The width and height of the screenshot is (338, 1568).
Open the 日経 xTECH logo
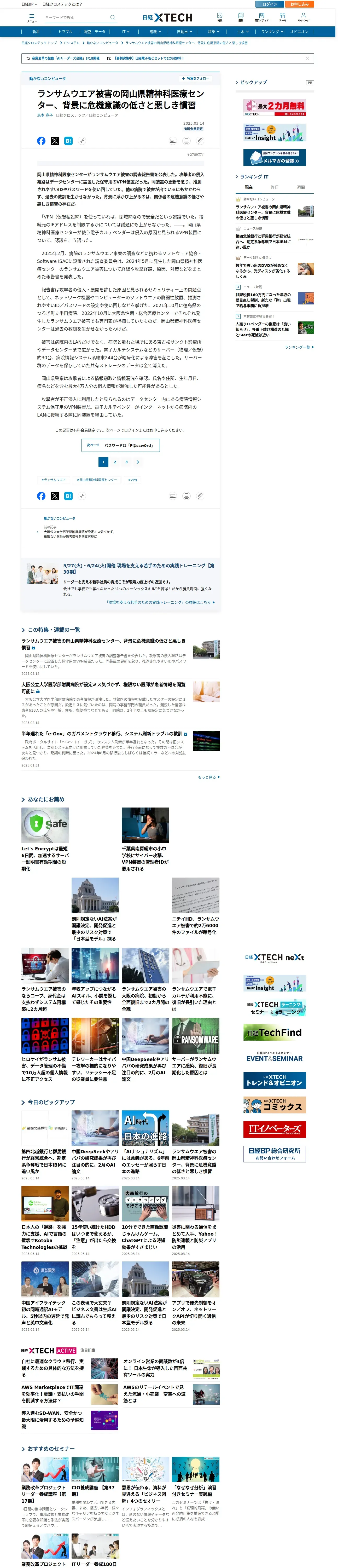click(x=167, y=18)
